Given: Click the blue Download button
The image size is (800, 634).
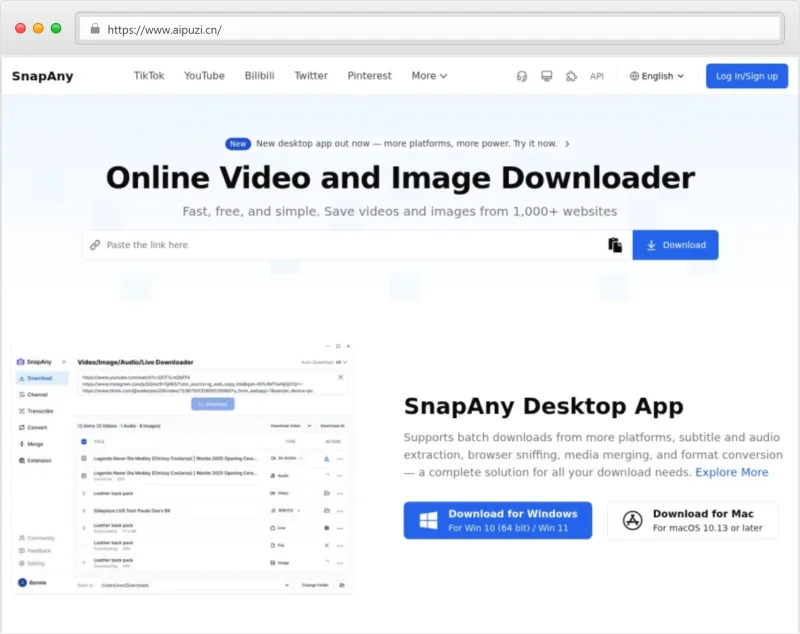Looking at the screenshot, I should 675,245.
